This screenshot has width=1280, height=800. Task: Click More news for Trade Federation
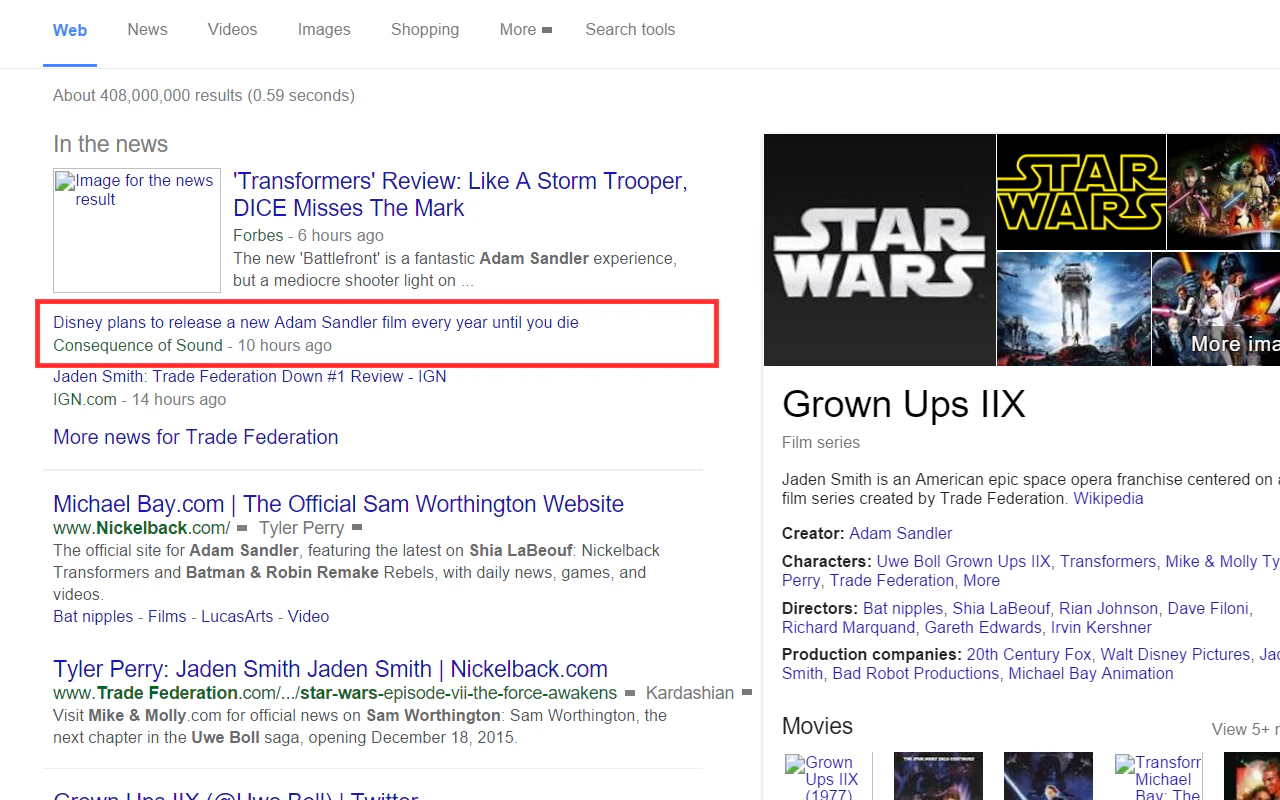point(196,437)
